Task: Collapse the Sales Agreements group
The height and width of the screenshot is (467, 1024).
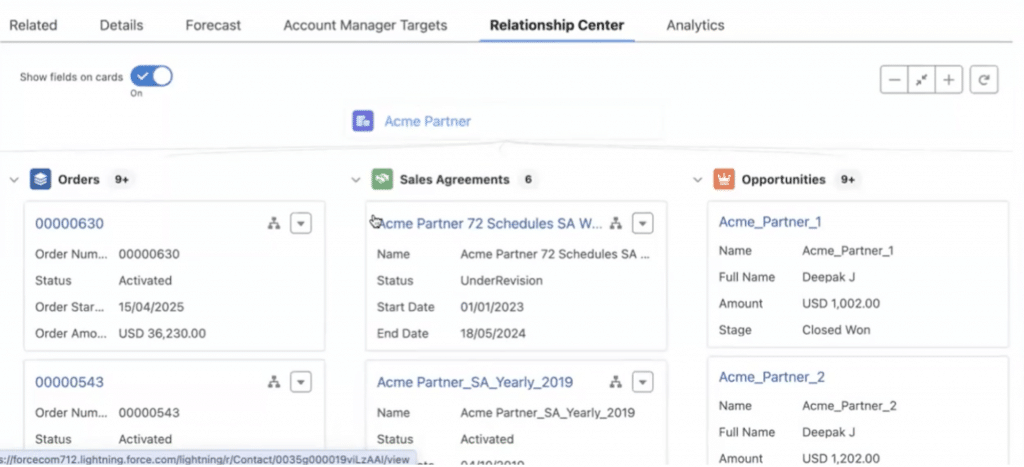Action: pos(356,180)
